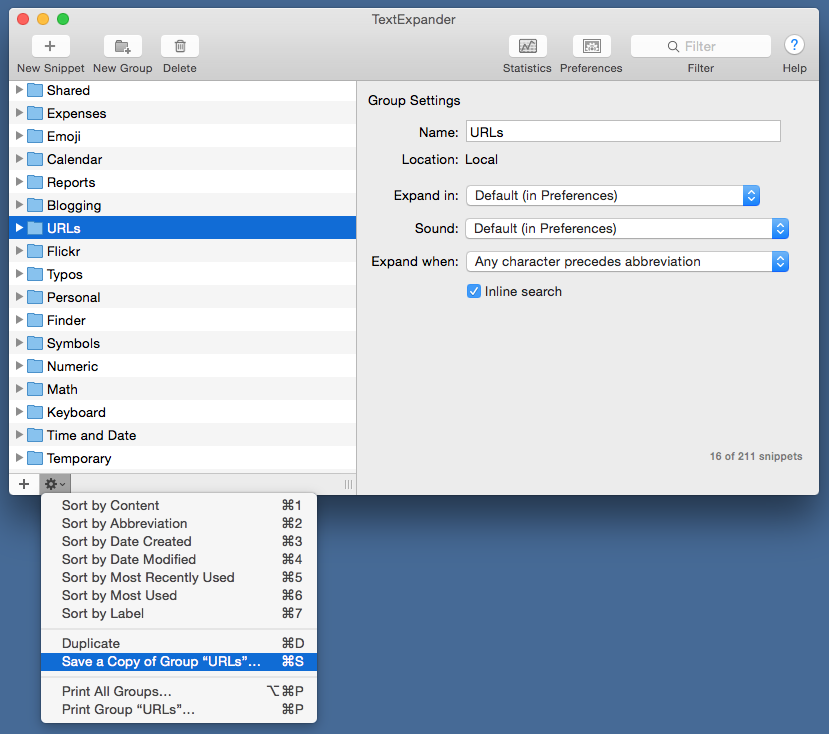Click the gear action menu icon
829x734 pixels.
53,484
